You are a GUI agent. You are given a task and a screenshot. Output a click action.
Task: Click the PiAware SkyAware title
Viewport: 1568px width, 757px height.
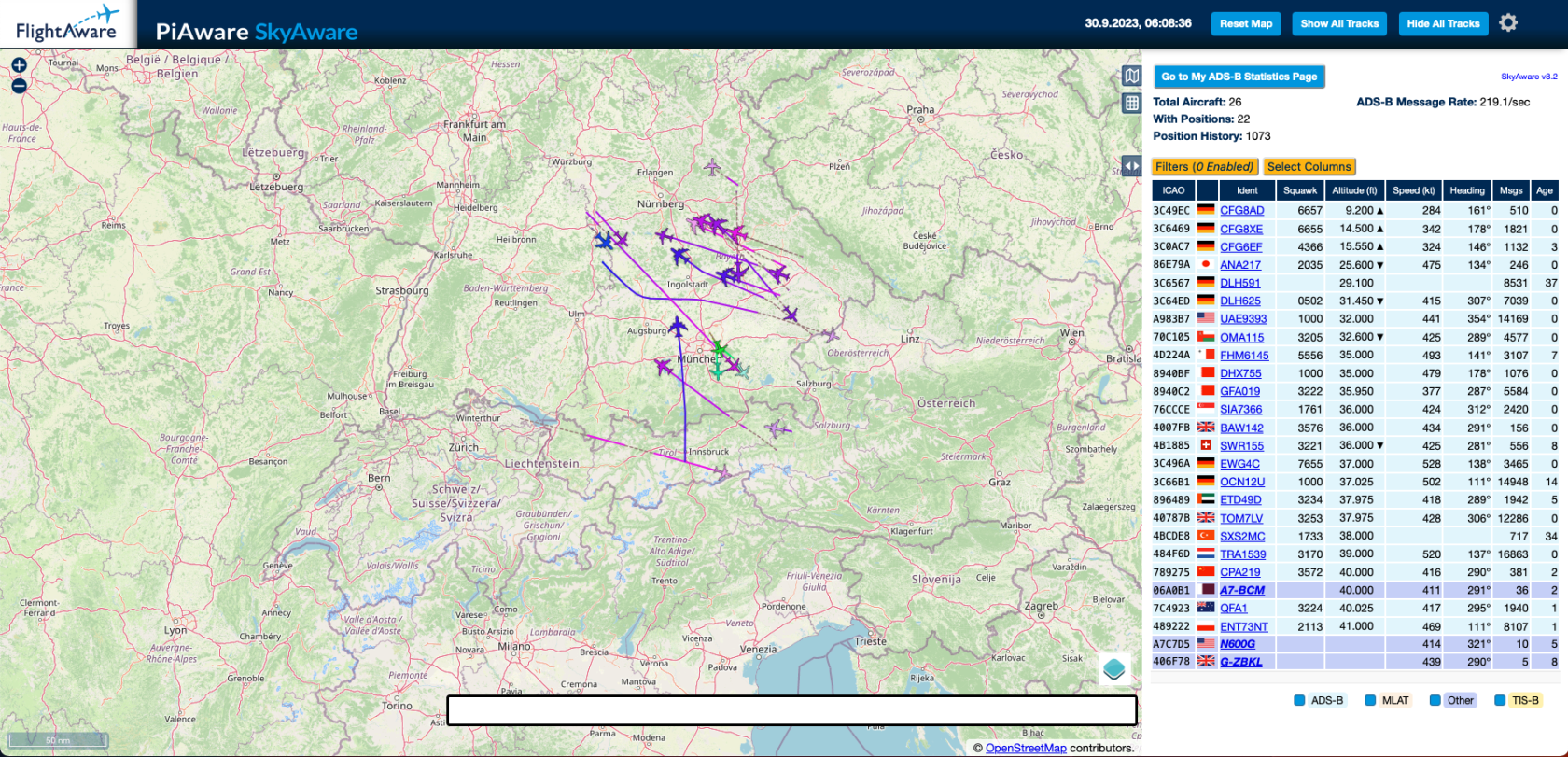[257, 33]
